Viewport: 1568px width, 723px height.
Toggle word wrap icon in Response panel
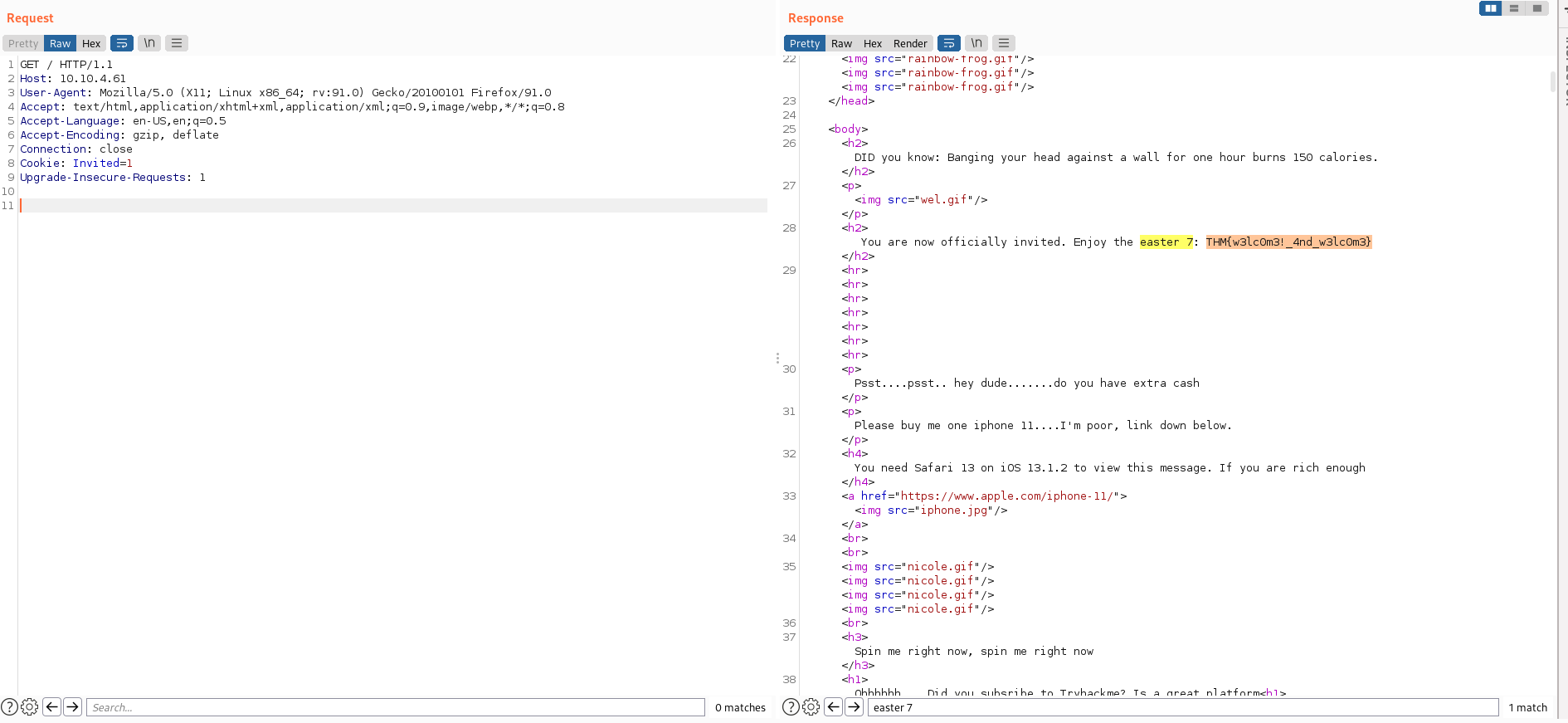click(x=949, y=43)
